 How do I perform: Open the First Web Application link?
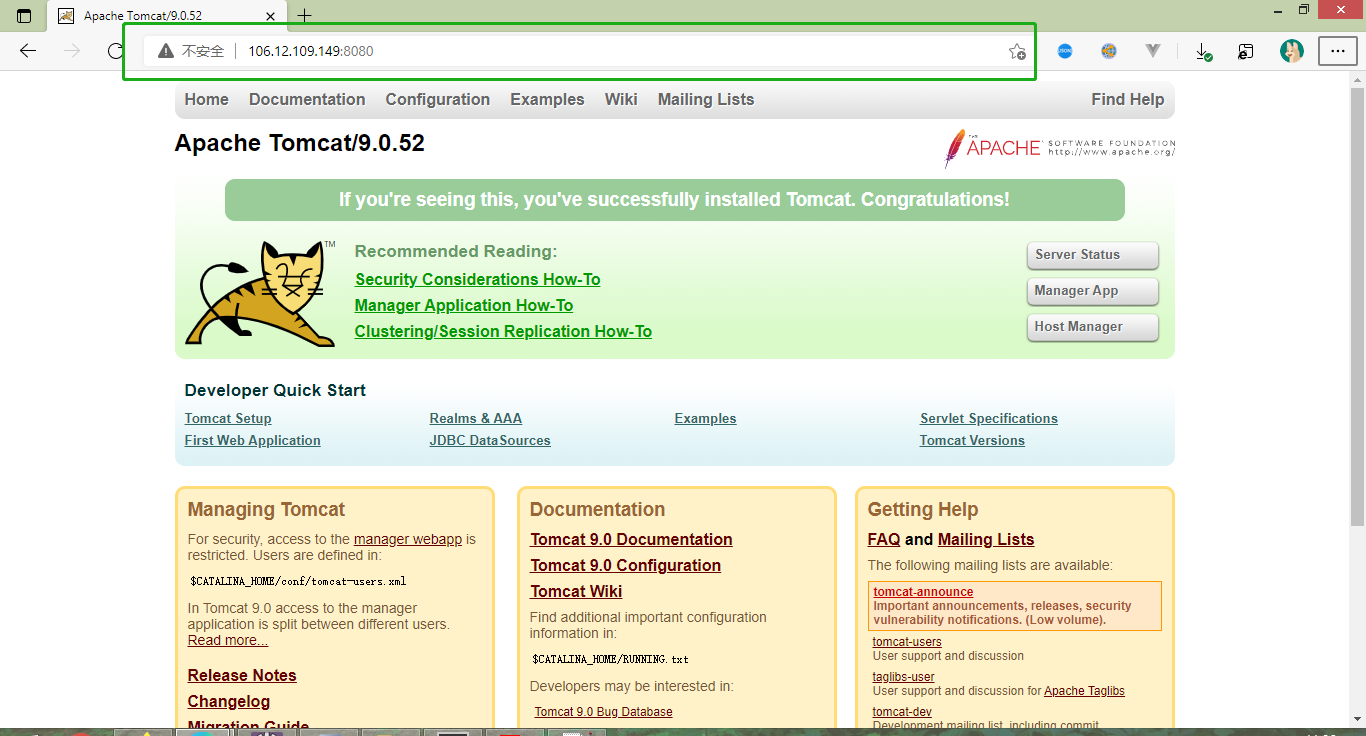(253, 441)
